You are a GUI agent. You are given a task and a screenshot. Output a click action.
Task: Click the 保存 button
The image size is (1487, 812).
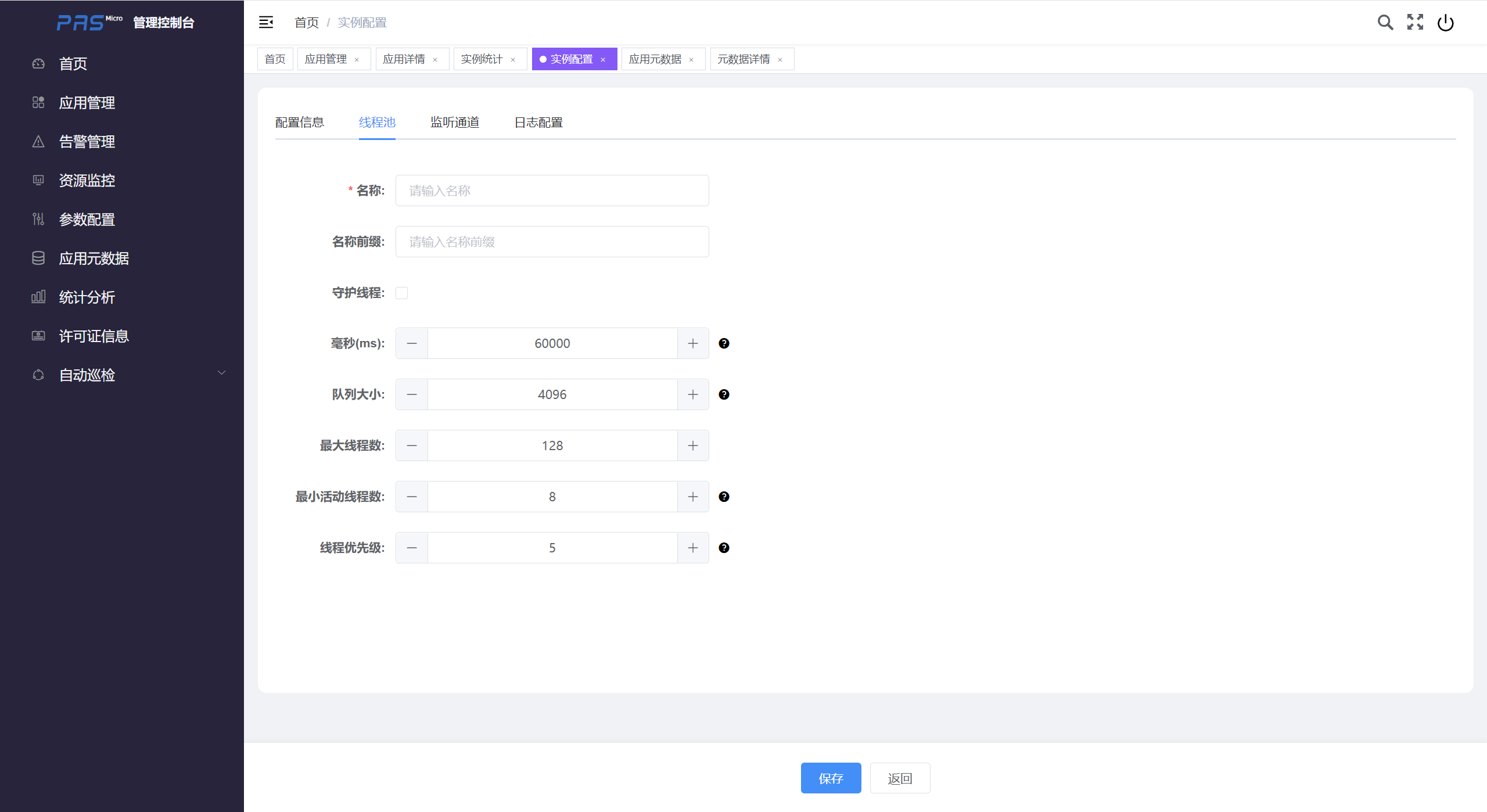click(x=831, y=778)
